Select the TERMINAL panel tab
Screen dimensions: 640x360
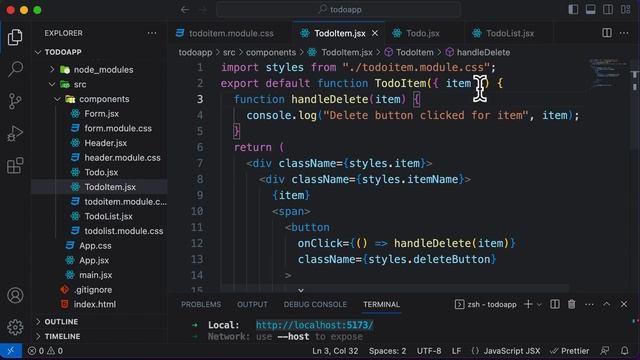[x=382, y=304]
